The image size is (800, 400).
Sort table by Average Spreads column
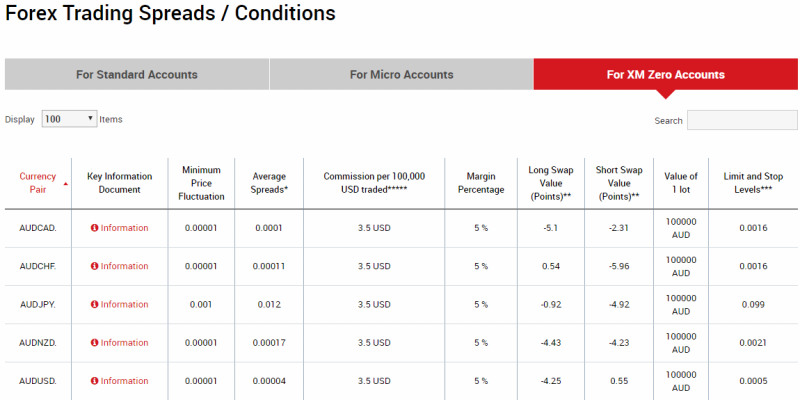click(x=269, y=183)
